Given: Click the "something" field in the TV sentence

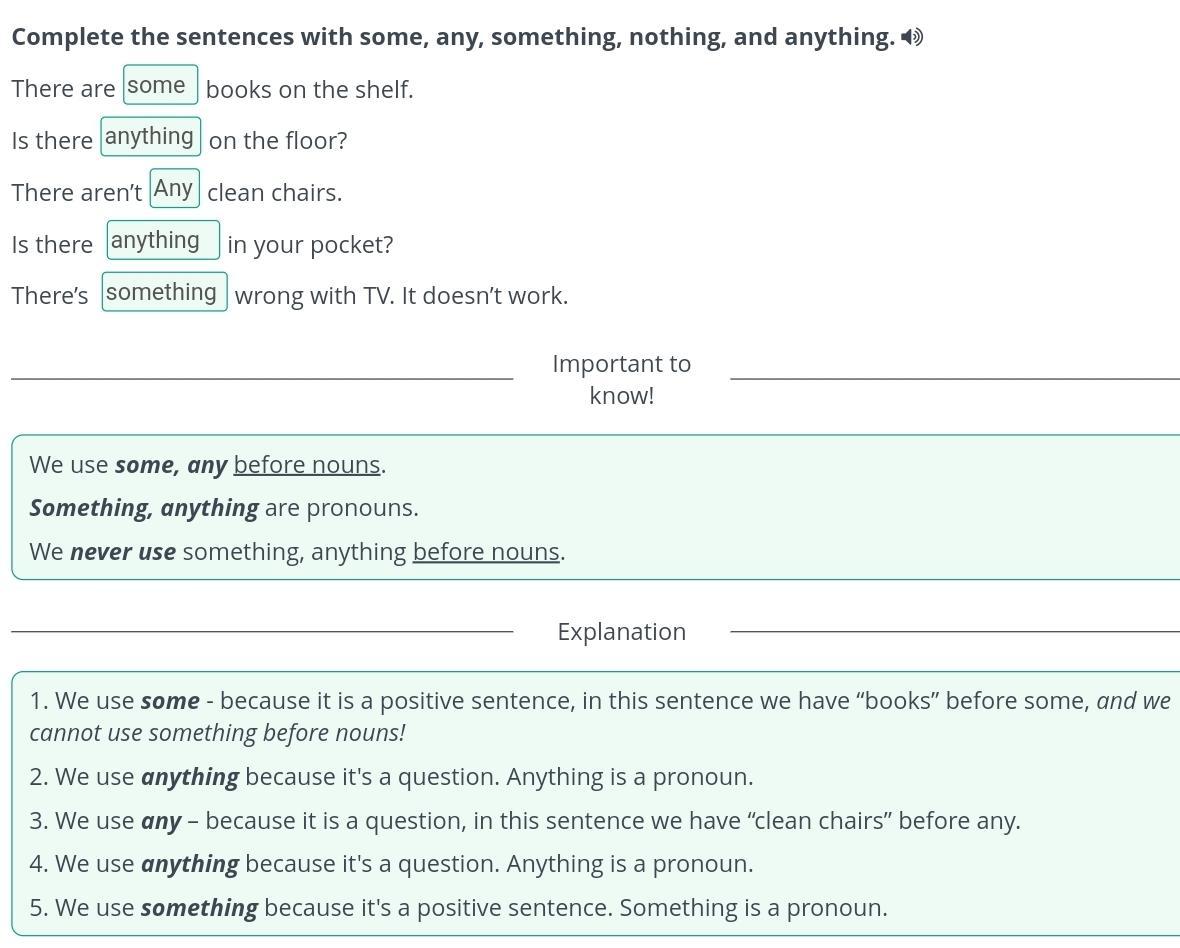Looking at the screenshot, I should click(x=164, y=292).
